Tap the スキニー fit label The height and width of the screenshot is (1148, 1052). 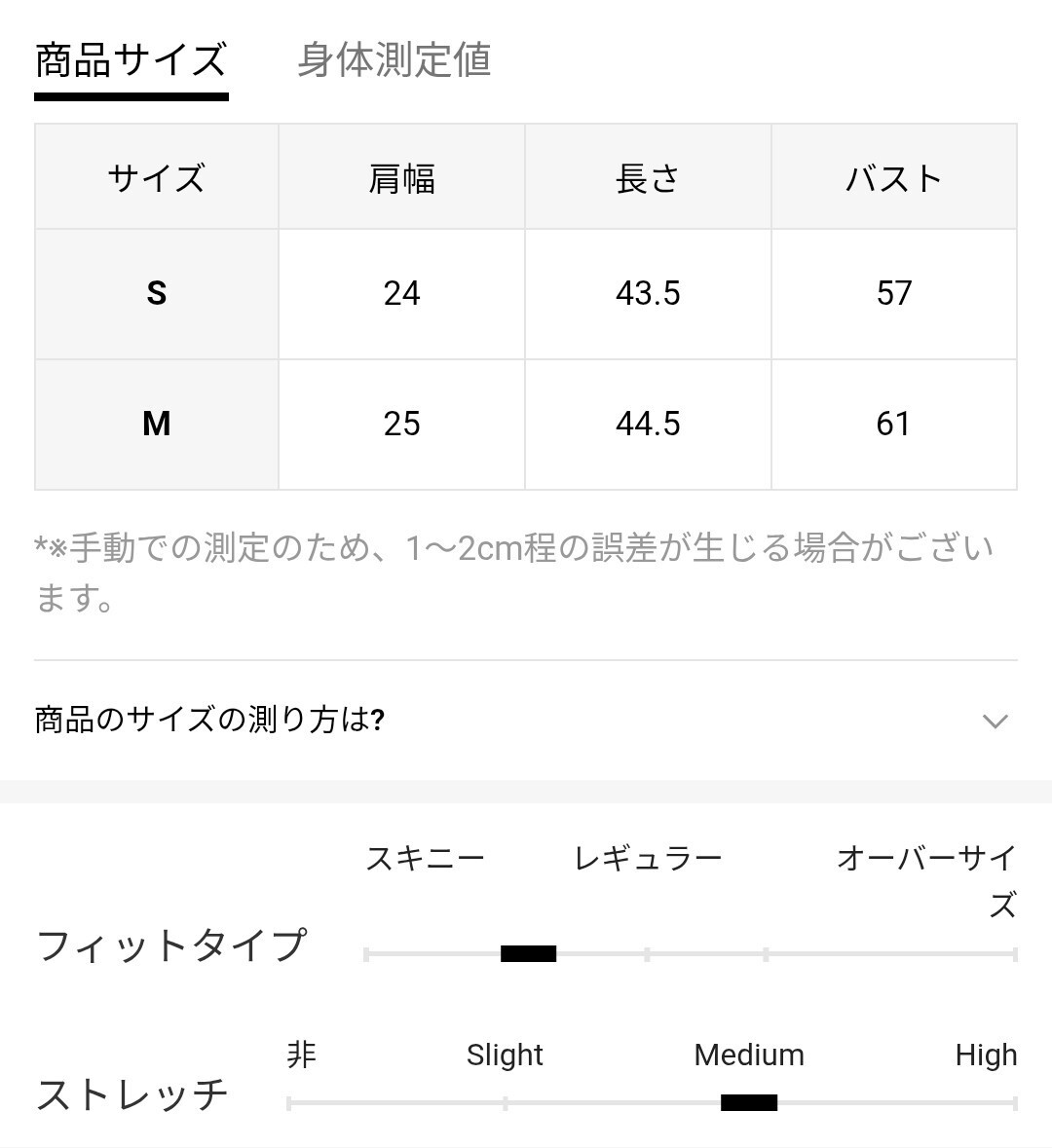pyautogui.click(x=425, y=859)
